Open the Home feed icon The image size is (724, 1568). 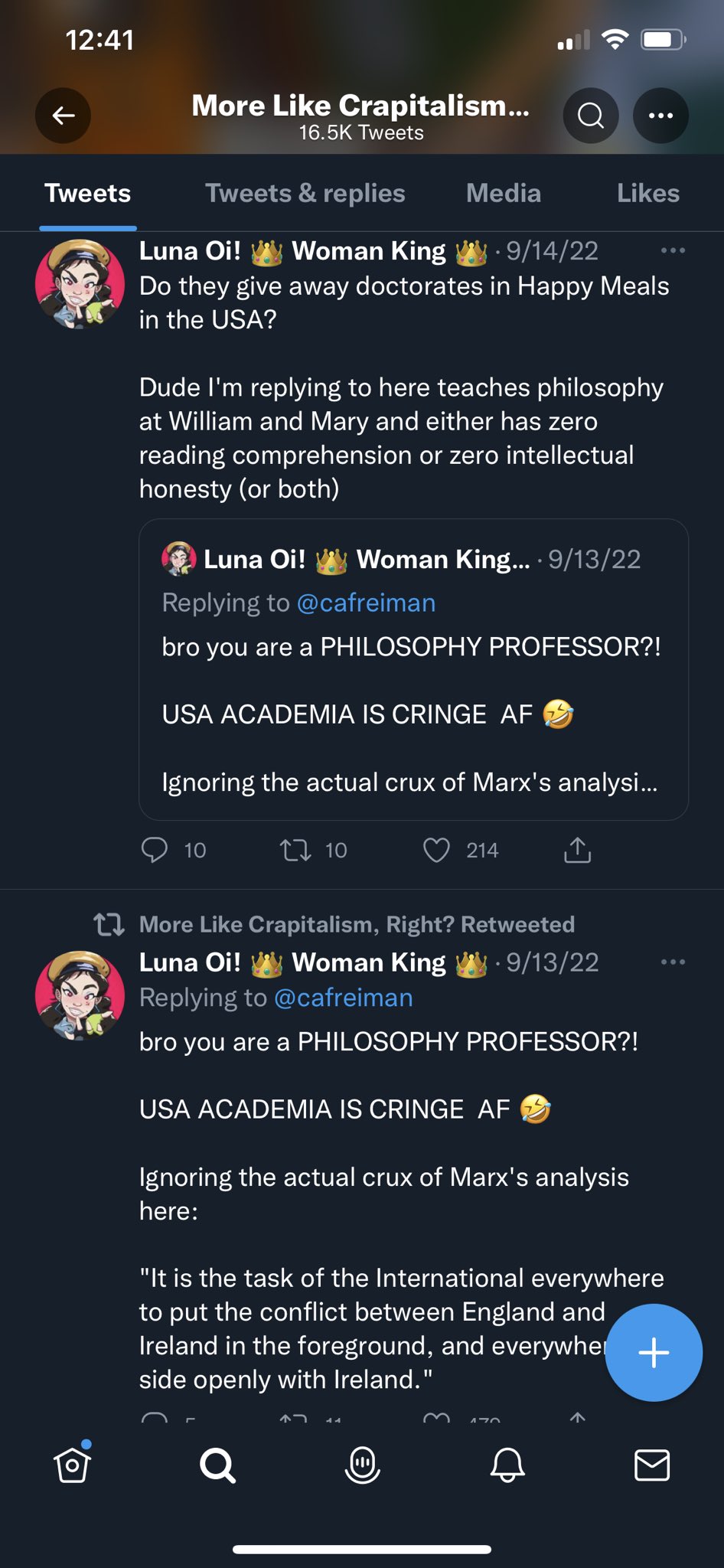coord(73,1465)
